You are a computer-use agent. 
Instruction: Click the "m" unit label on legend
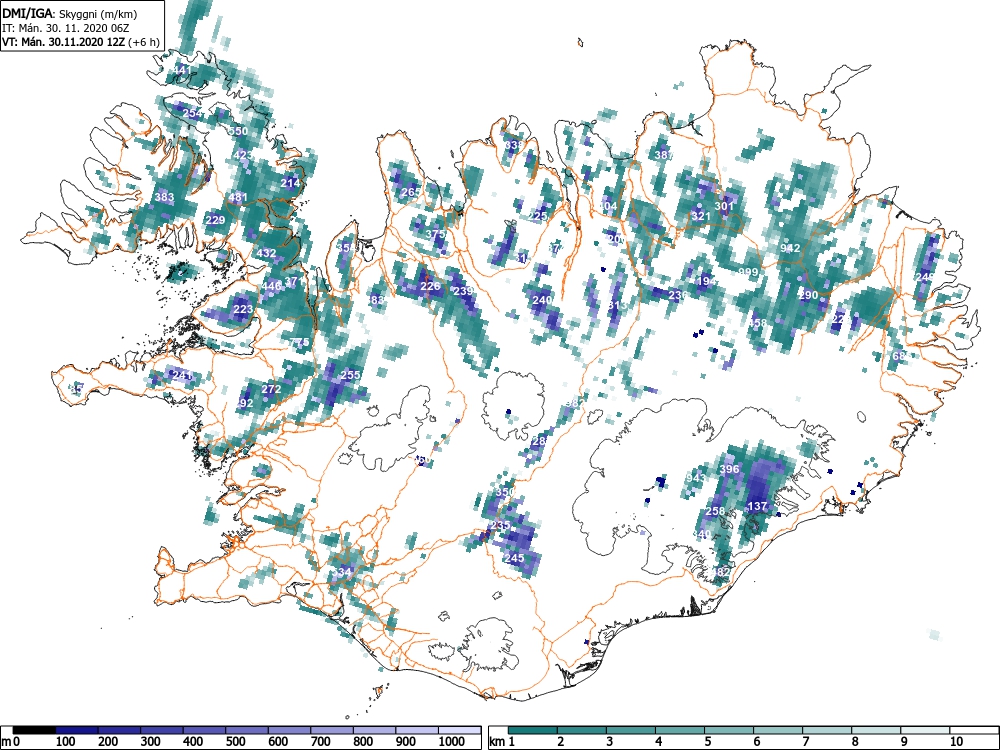7,742
